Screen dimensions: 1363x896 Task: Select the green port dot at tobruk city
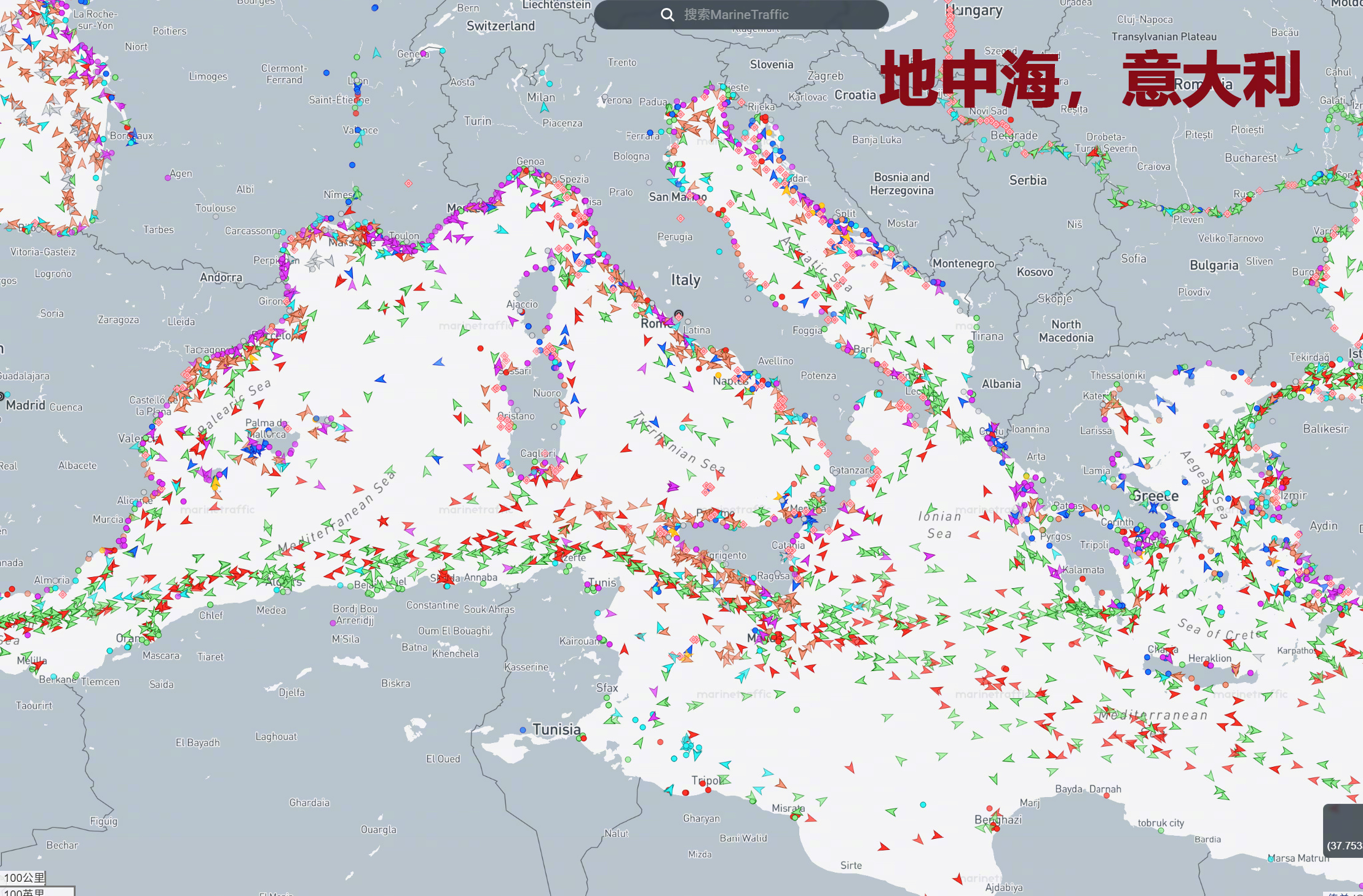1161,831
